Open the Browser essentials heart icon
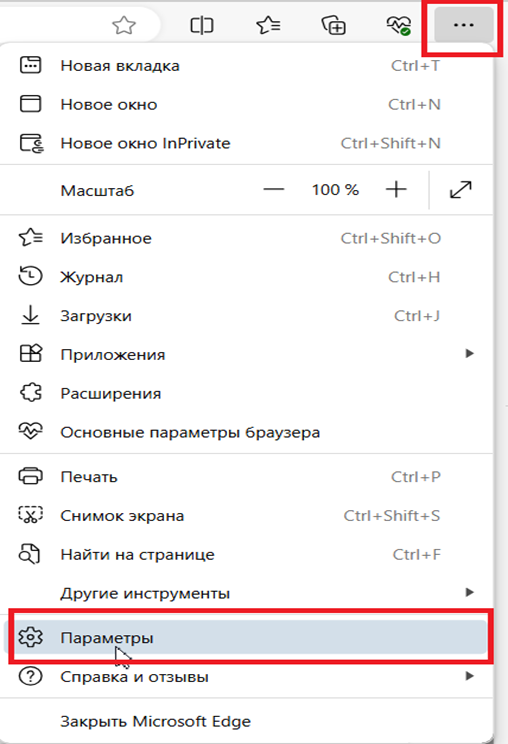Viewport: 508px width, 744px height. click(x=398, y=25)
